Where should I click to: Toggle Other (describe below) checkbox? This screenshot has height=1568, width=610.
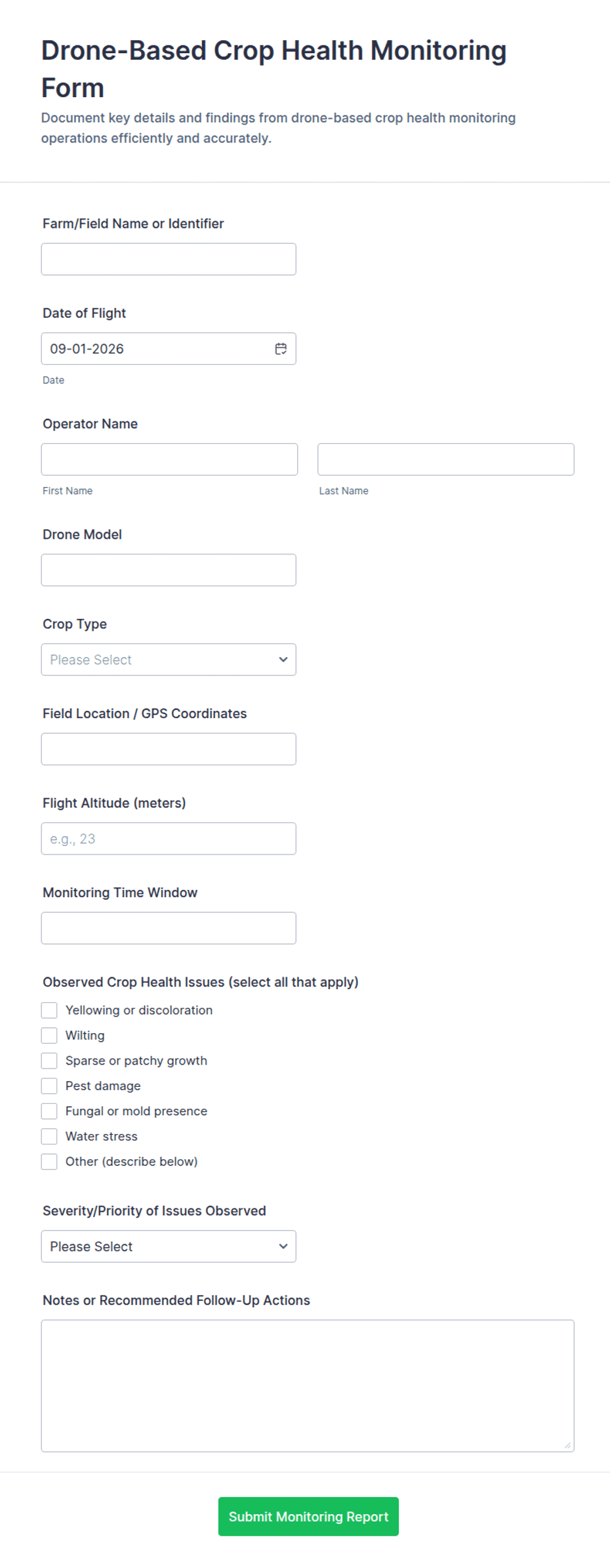[49, 1161]
